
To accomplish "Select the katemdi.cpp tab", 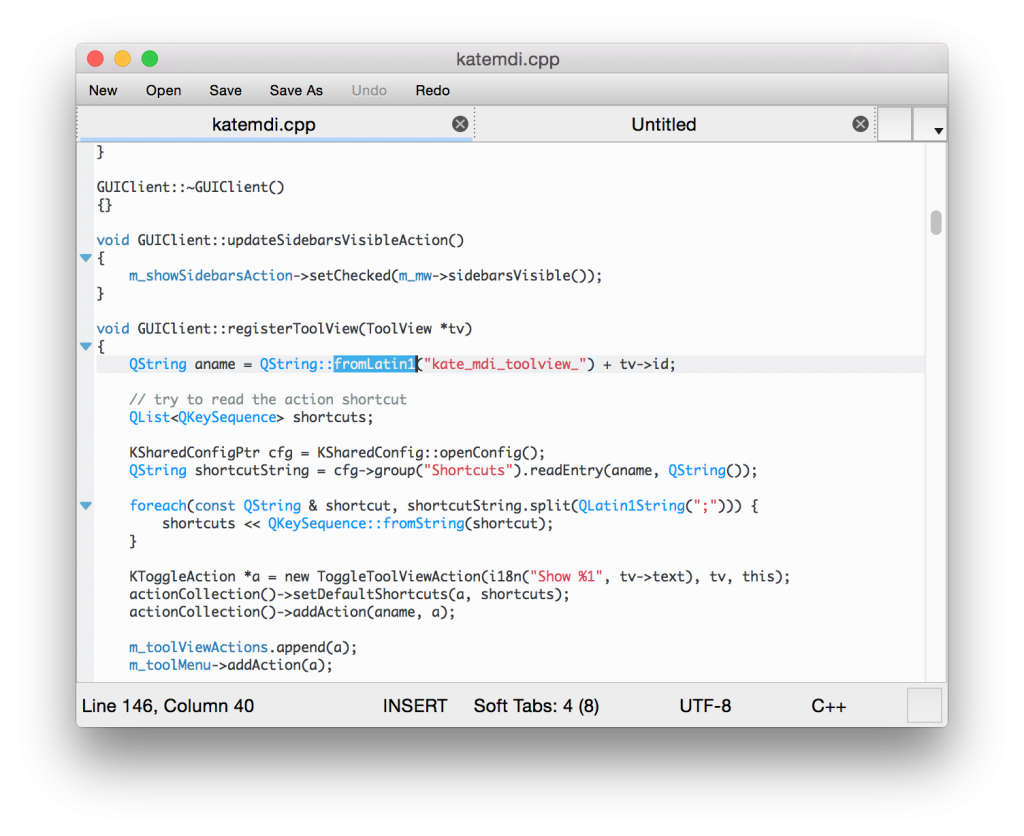I will [264, 125].
